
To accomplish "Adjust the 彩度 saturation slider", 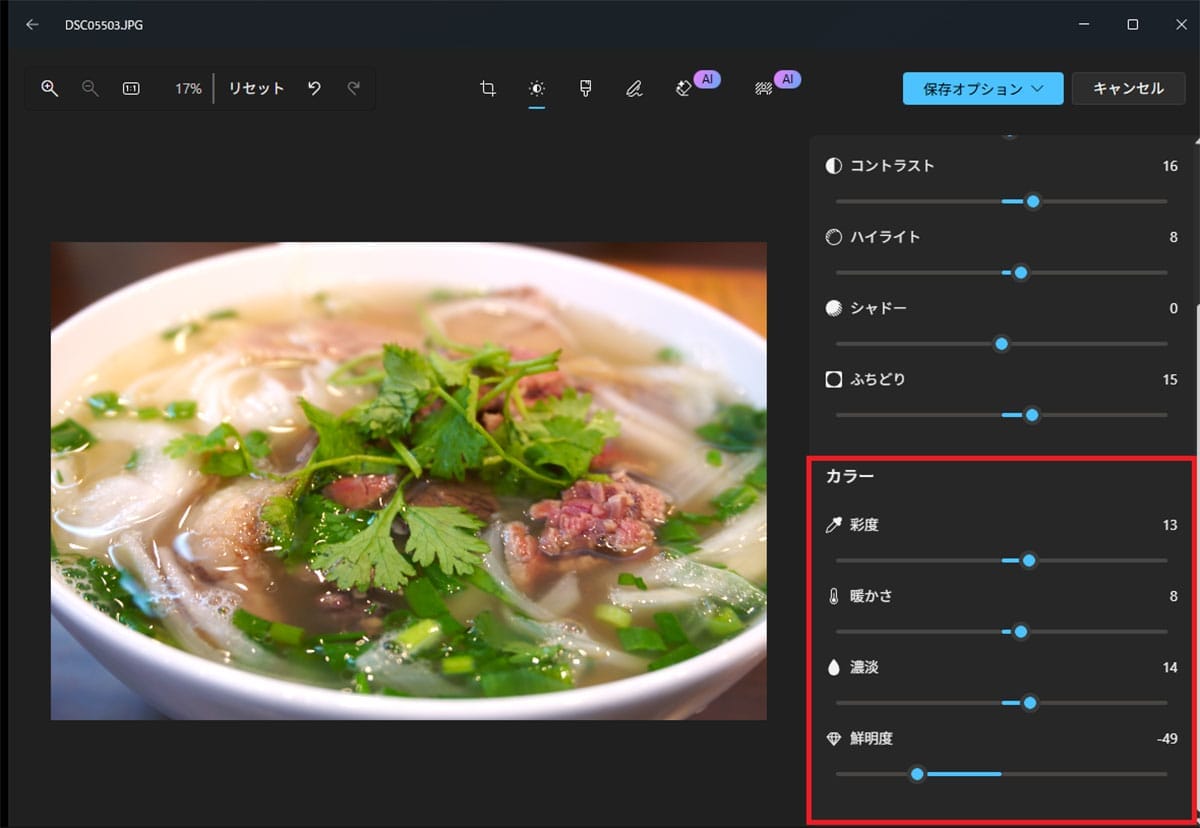I will 1028,561.
